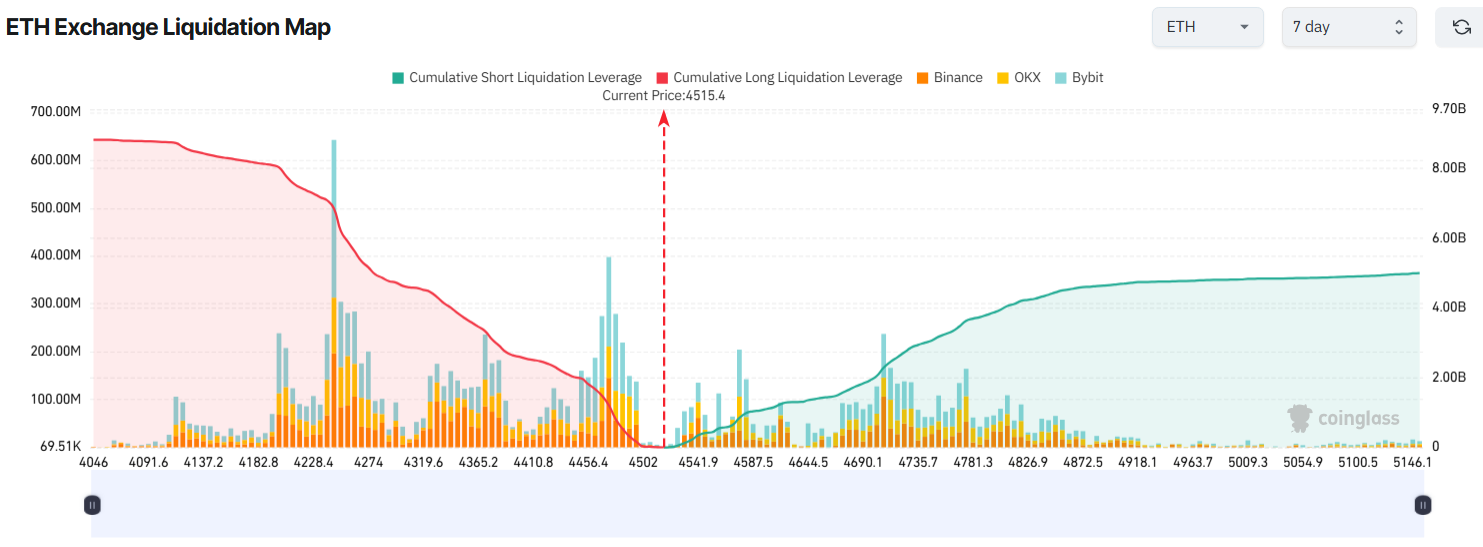Open the ETH coin dropdown
The width and height of the screenshot is (1483, 547).
pyautogui.click(x=1207, y=27)
